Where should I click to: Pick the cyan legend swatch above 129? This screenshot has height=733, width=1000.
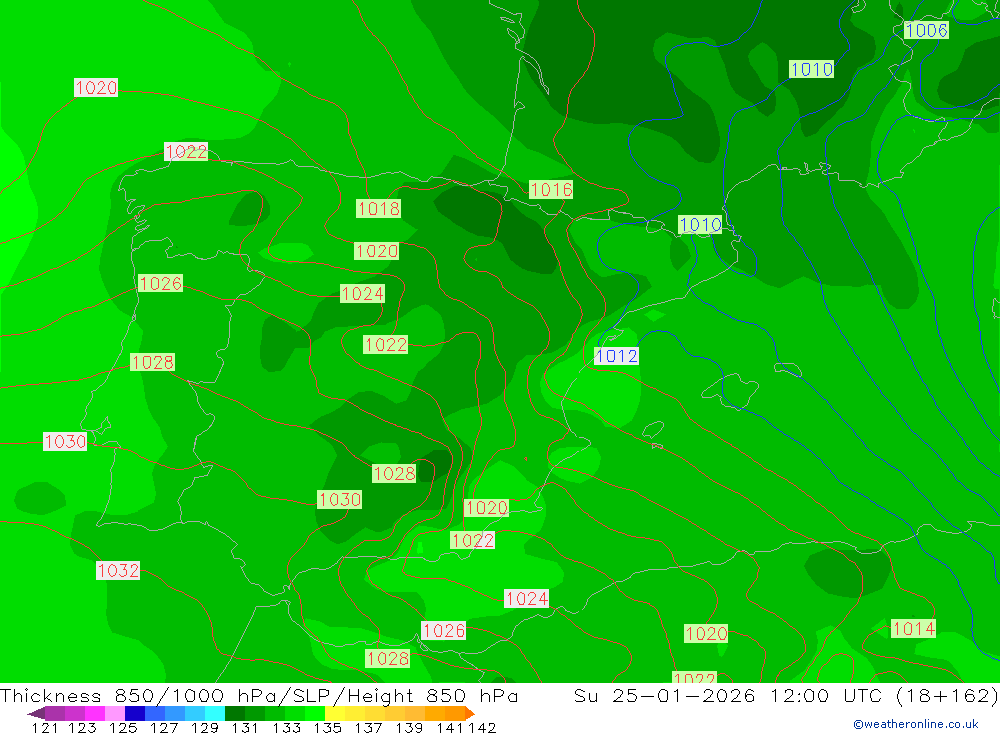pos(215,713)
